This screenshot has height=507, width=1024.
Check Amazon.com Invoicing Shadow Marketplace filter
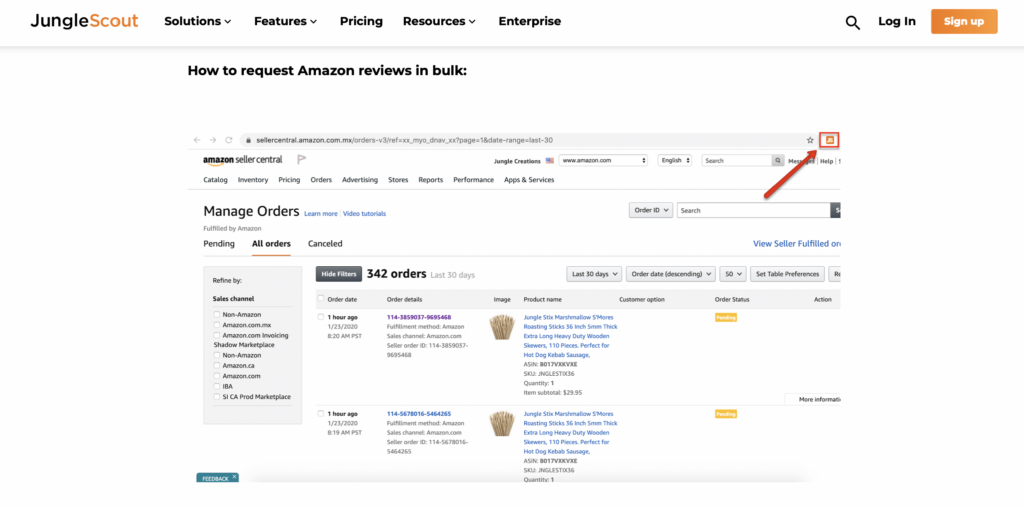[216, 335]
